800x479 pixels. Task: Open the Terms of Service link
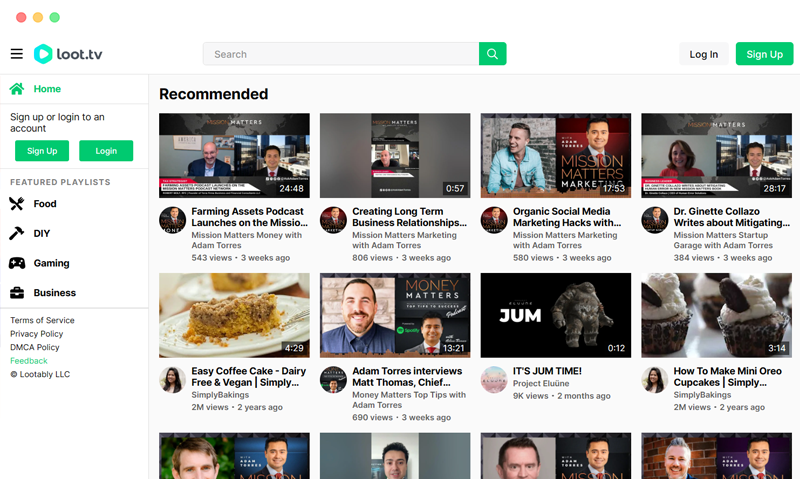tap(42, 320)
